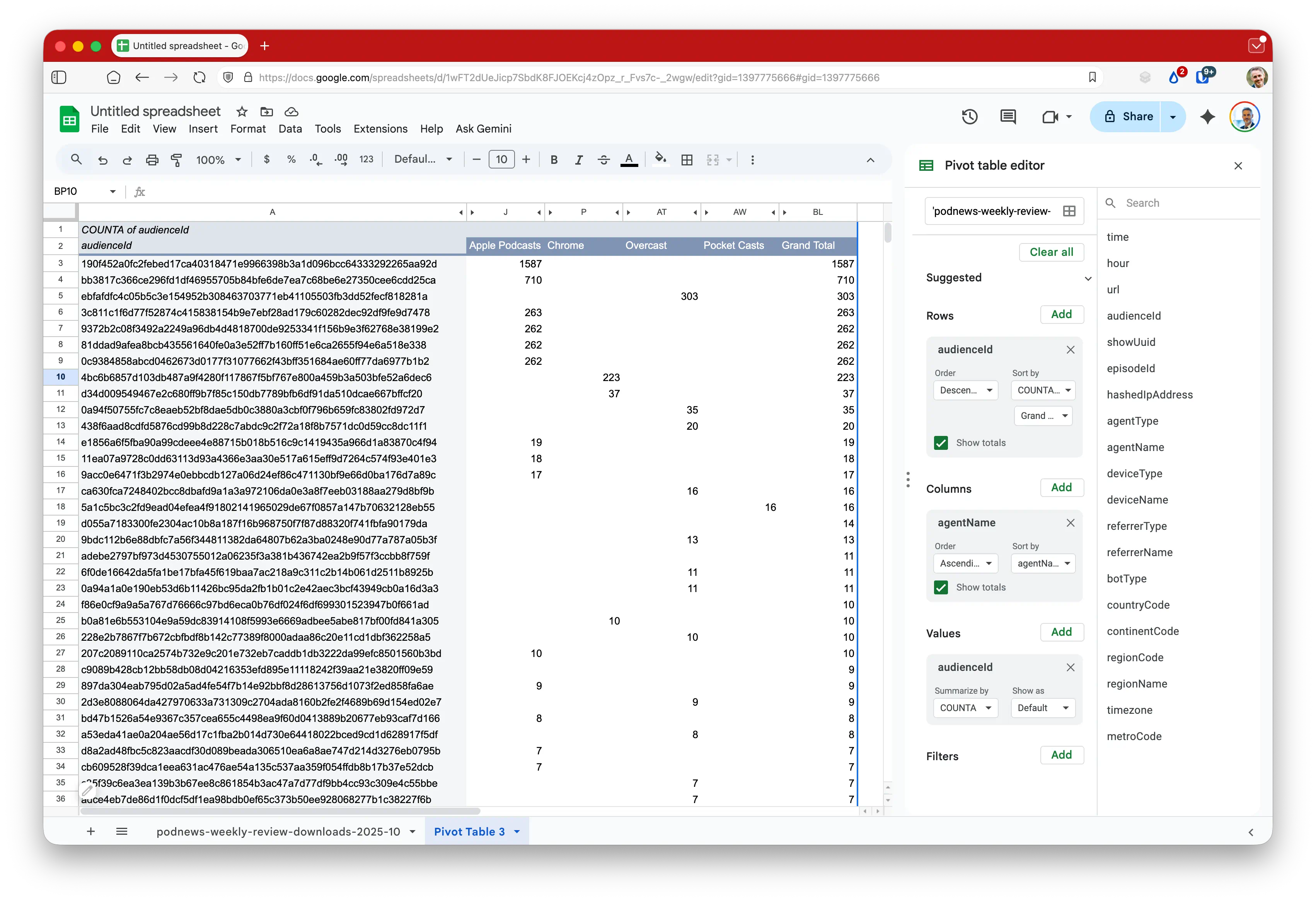Toggle strikethrough formatting
Image resolution: width=1316 pixels, height=902 pixels.
click(603, 160)
